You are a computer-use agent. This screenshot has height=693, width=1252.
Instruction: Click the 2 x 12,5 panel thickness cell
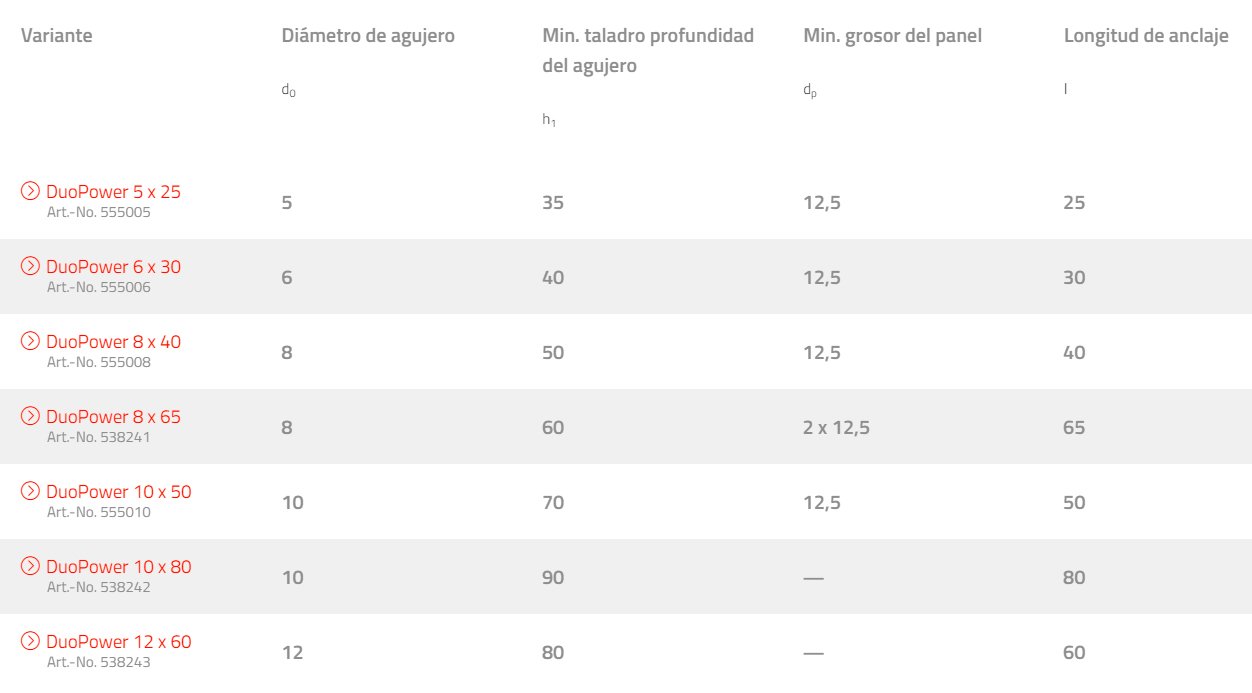click(836, 428)
